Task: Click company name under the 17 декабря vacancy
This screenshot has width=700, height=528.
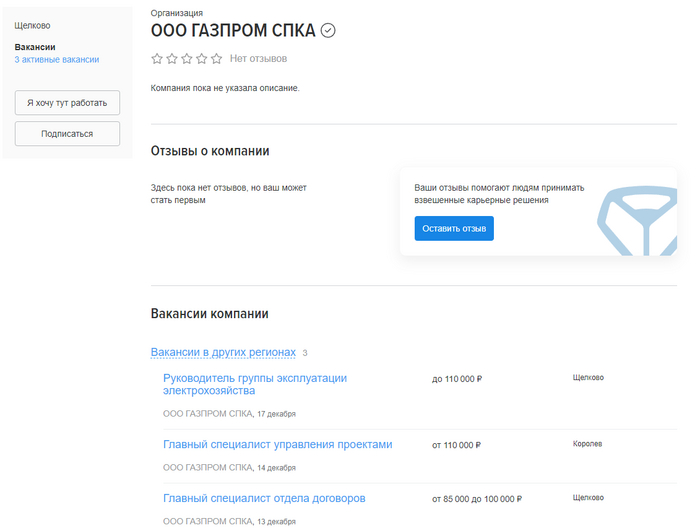Action: coord(207,413)
